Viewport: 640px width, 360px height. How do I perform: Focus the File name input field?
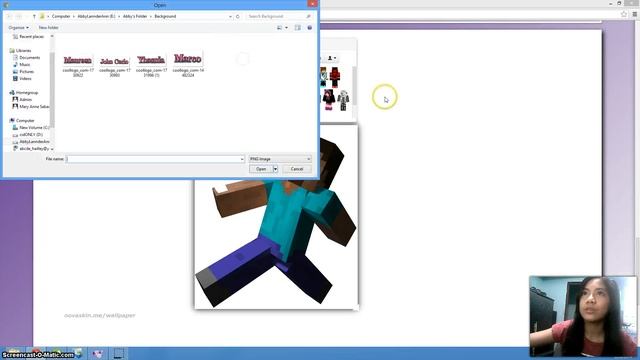click(153, 159)
